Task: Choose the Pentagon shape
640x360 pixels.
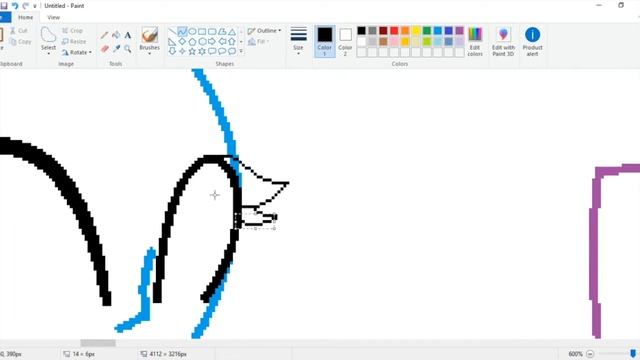Action: coord(192,42)
